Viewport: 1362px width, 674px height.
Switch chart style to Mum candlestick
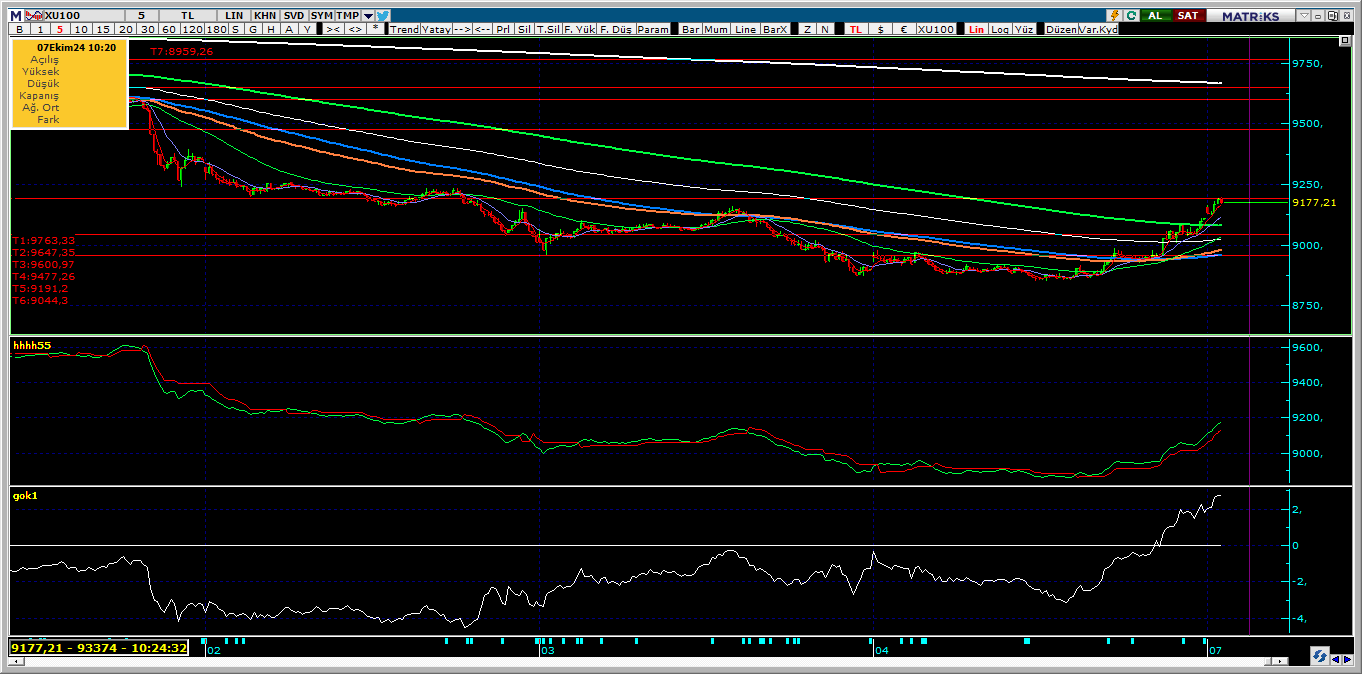(x=716, y=29)
